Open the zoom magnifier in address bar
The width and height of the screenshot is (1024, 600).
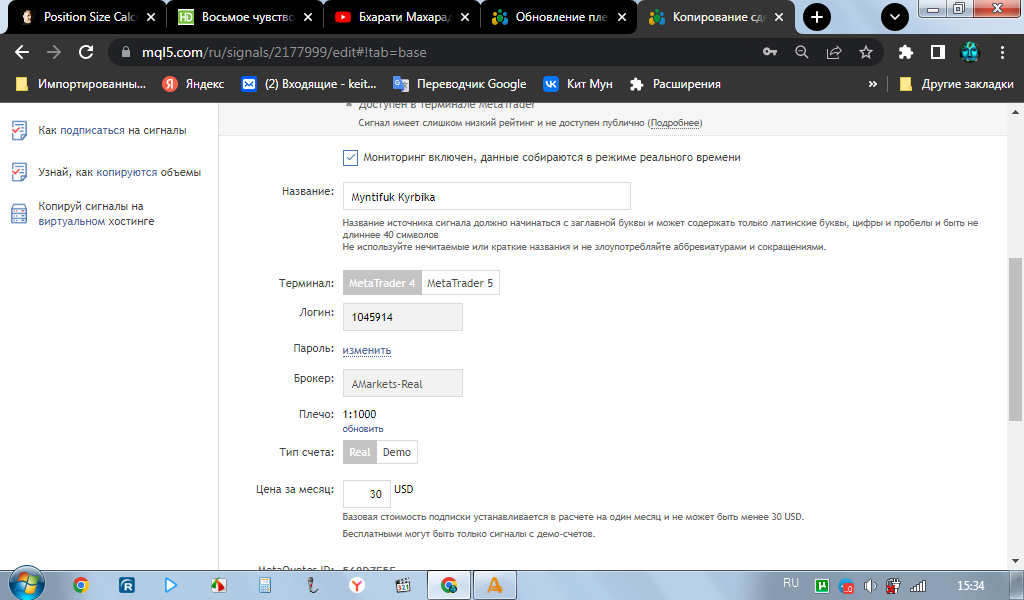[x=802, y=52]
